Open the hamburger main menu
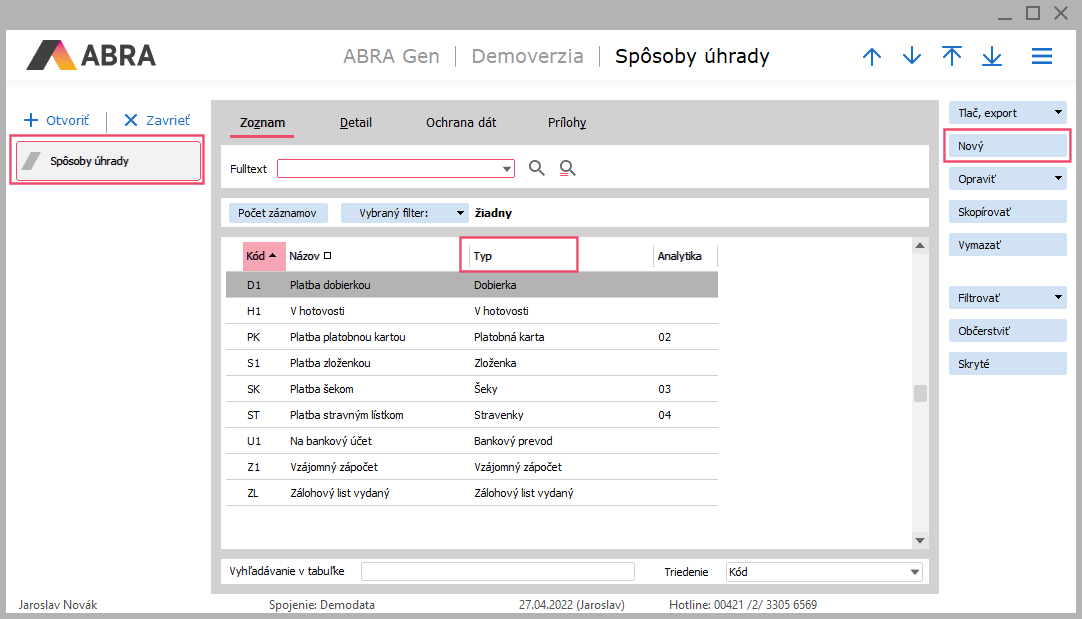This screenshot has width=1082, height=619. (1042, 57)
